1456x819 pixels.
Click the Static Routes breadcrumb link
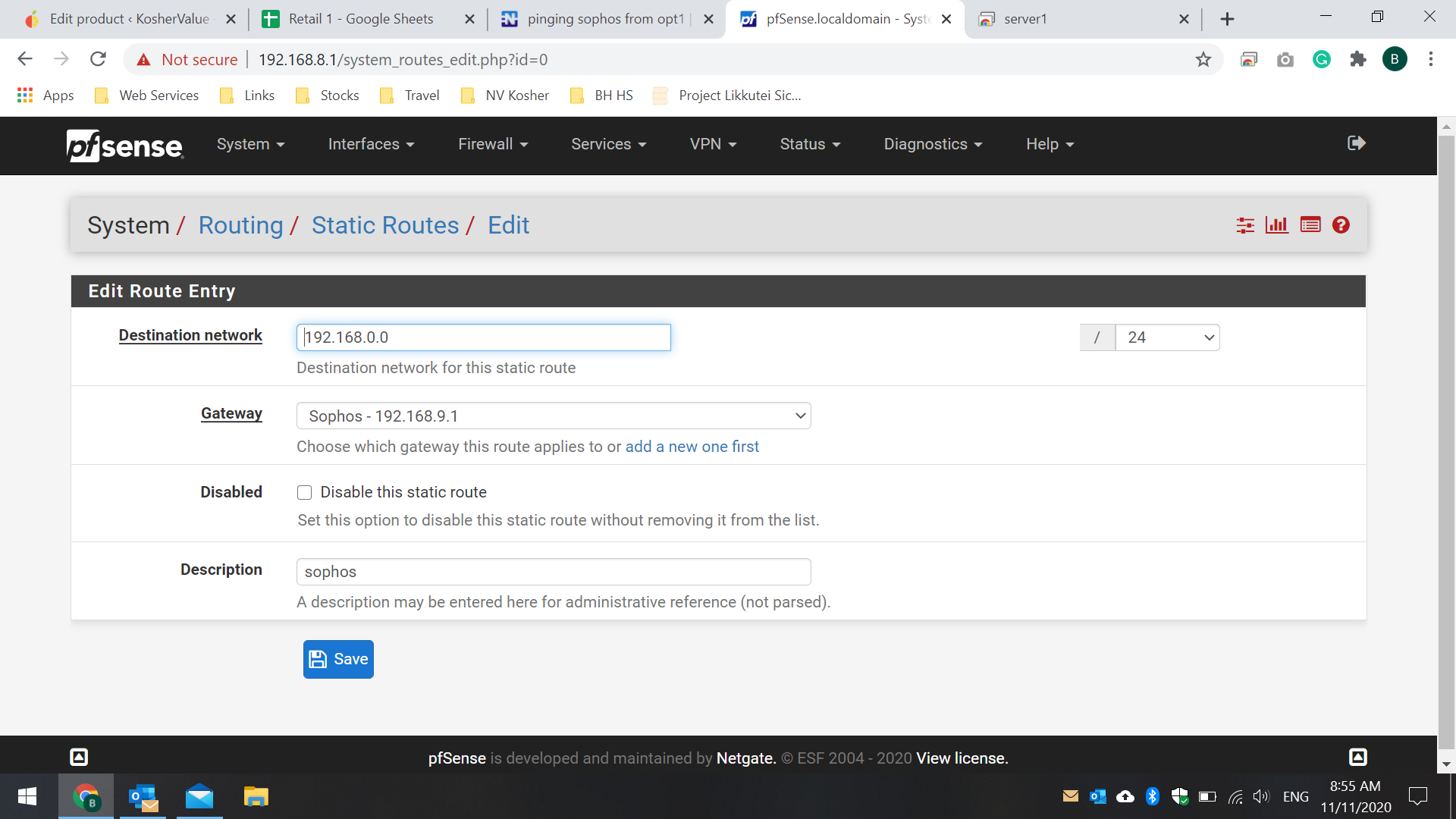pyautogui.click(x=385, y=225)
